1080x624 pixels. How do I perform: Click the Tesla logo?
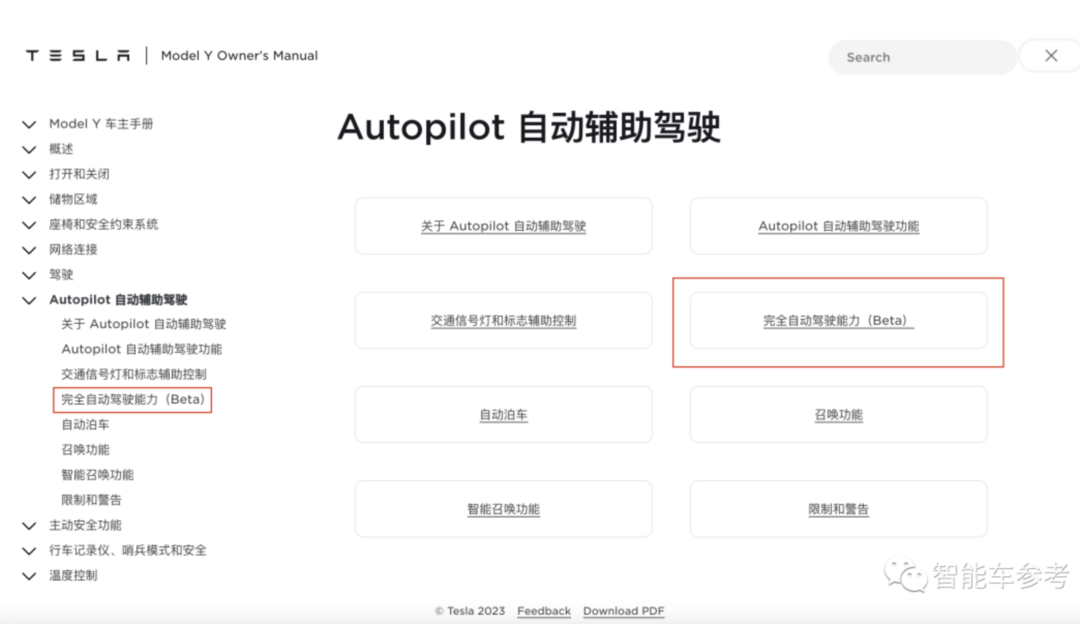point(78,56)
